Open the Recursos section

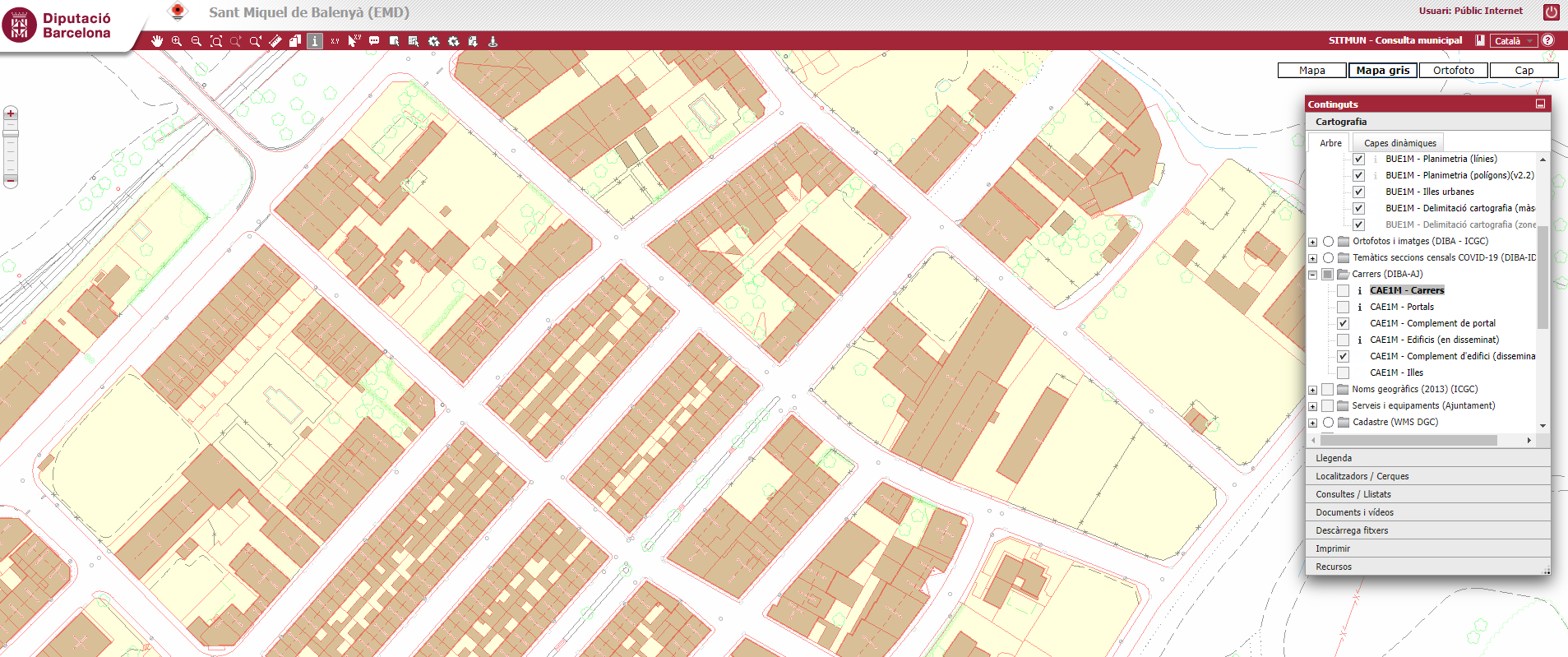tap(1427, 567)
